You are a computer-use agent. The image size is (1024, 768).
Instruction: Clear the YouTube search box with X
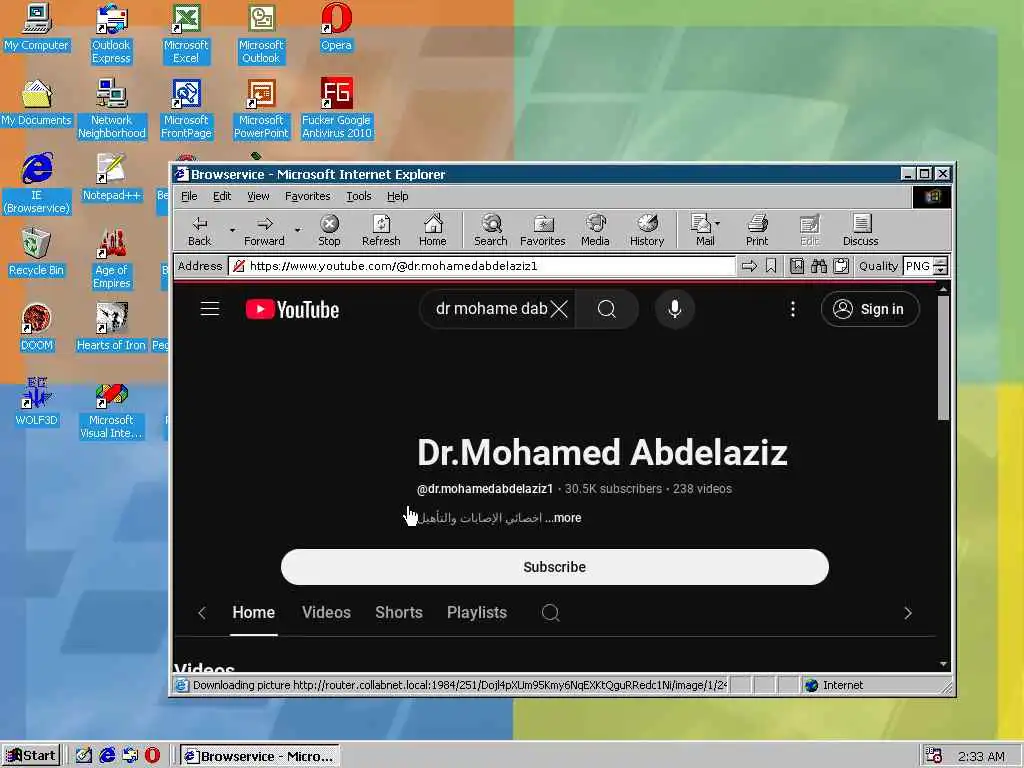559,309
